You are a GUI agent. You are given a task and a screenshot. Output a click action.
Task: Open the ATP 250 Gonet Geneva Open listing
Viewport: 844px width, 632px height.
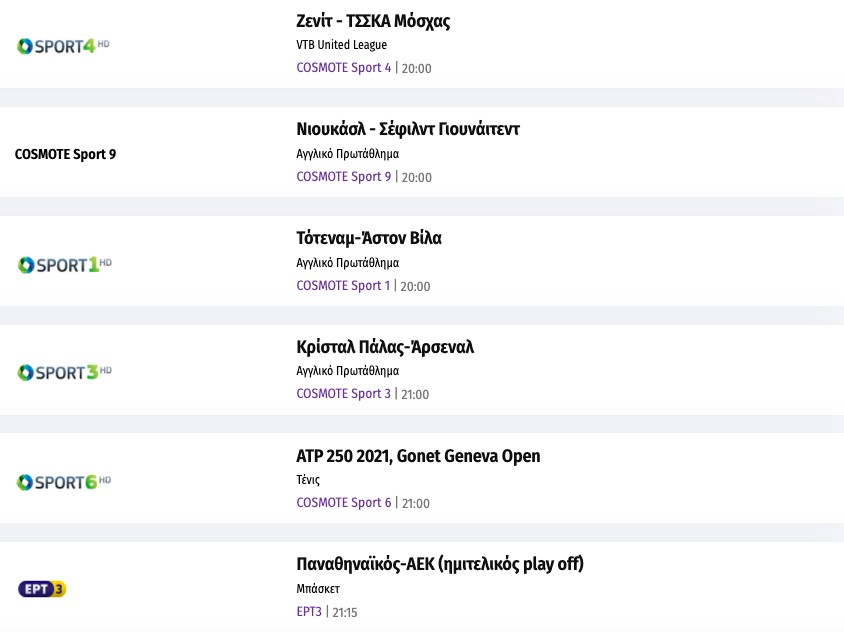coord(418,456)
